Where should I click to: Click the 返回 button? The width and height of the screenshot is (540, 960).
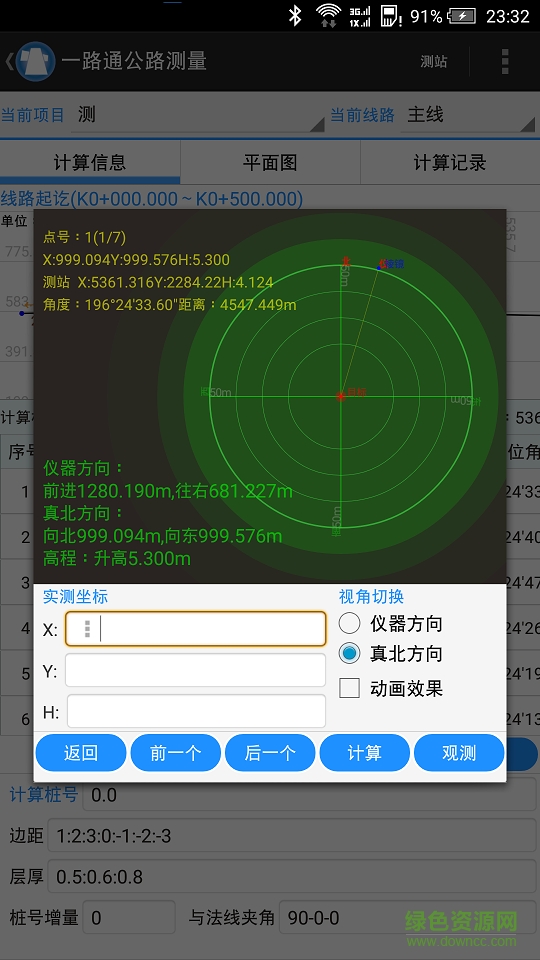click(81, 752)
